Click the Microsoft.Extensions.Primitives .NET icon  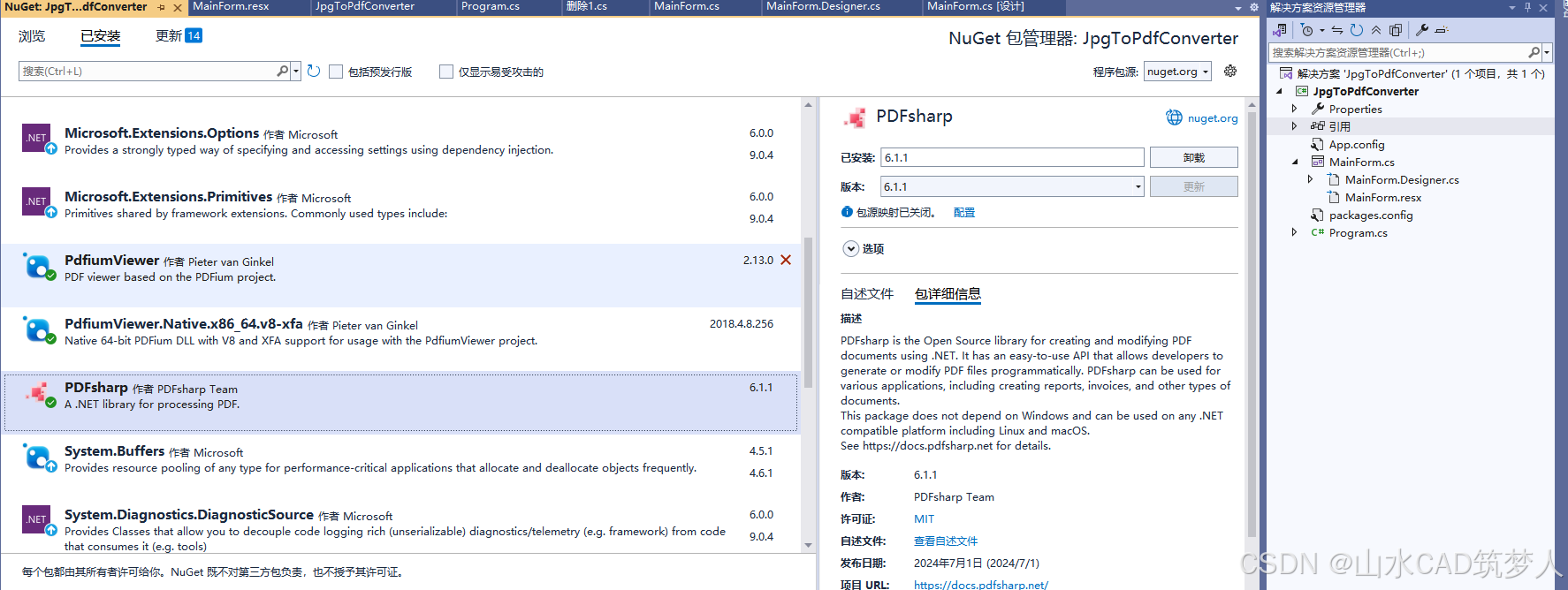(38, 202)
